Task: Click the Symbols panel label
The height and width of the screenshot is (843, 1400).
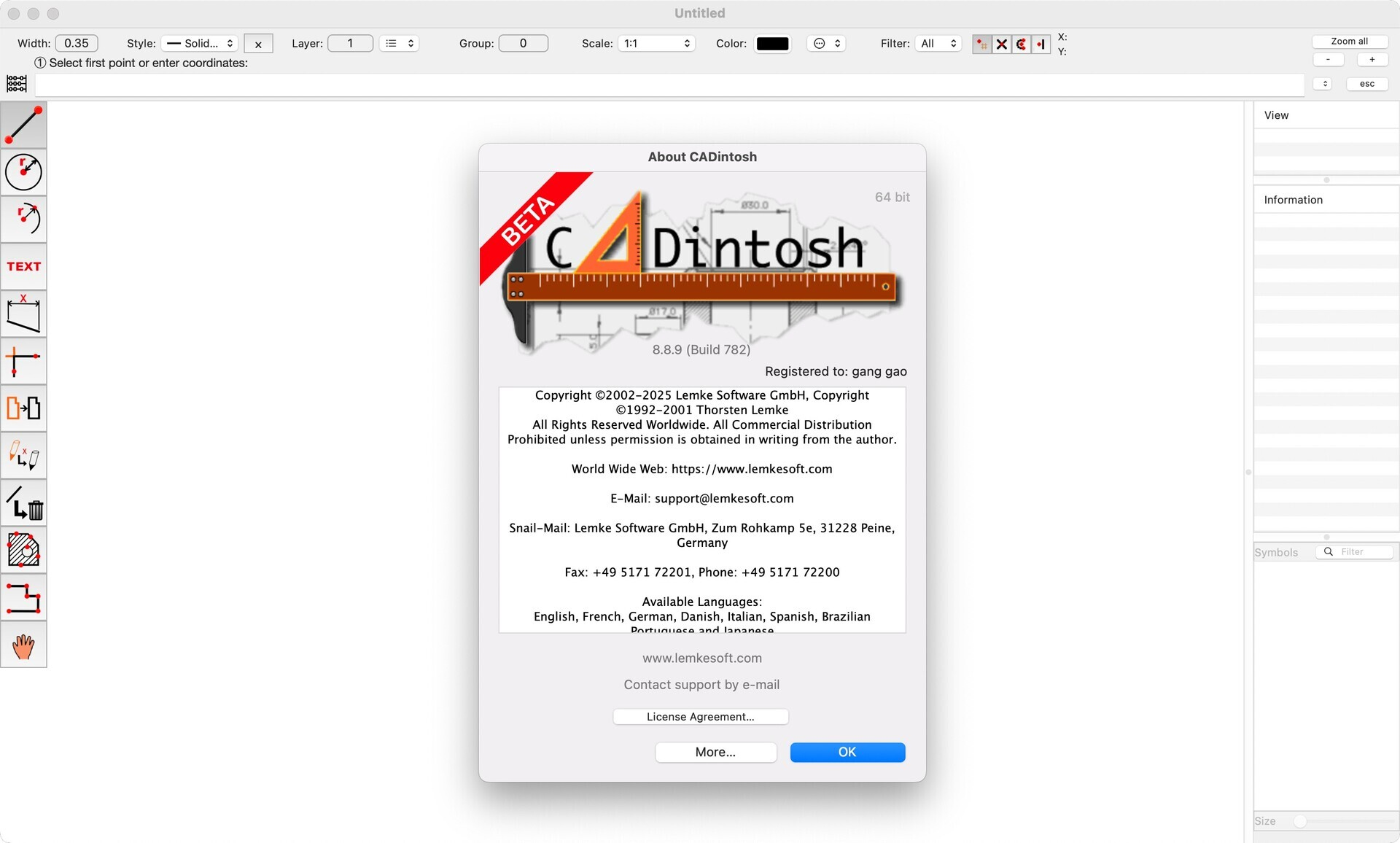Action: point(1276,553)
